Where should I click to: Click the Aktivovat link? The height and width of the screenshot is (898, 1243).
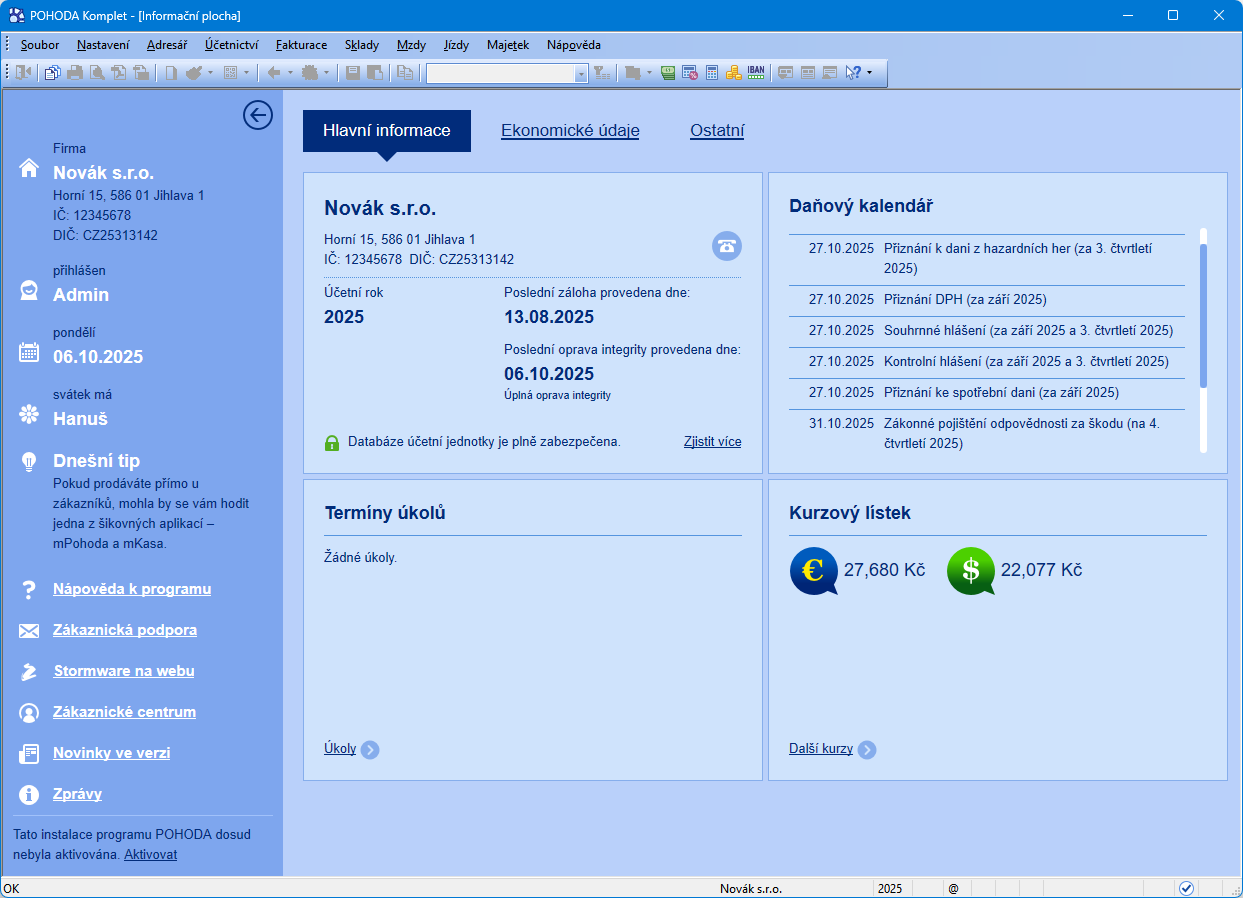[x=150, y=855]
